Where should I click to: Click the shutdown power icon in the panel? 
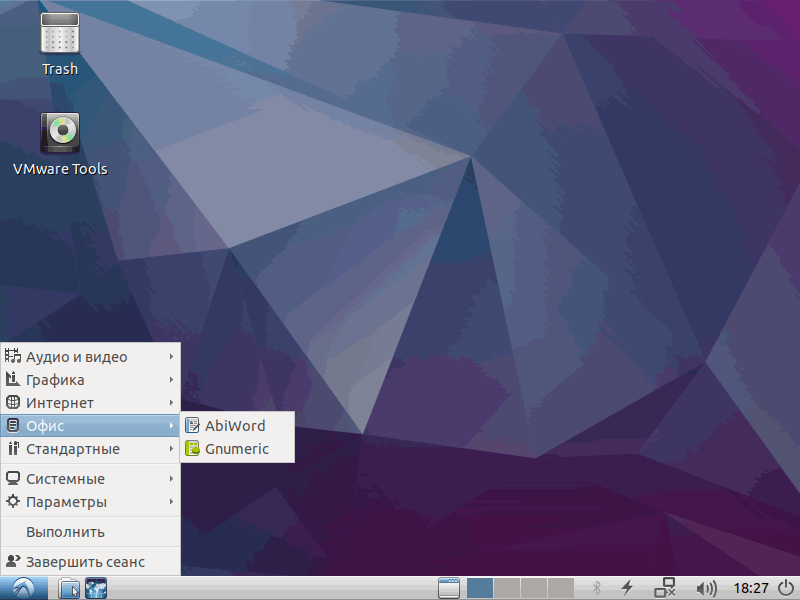coord(786,588)
